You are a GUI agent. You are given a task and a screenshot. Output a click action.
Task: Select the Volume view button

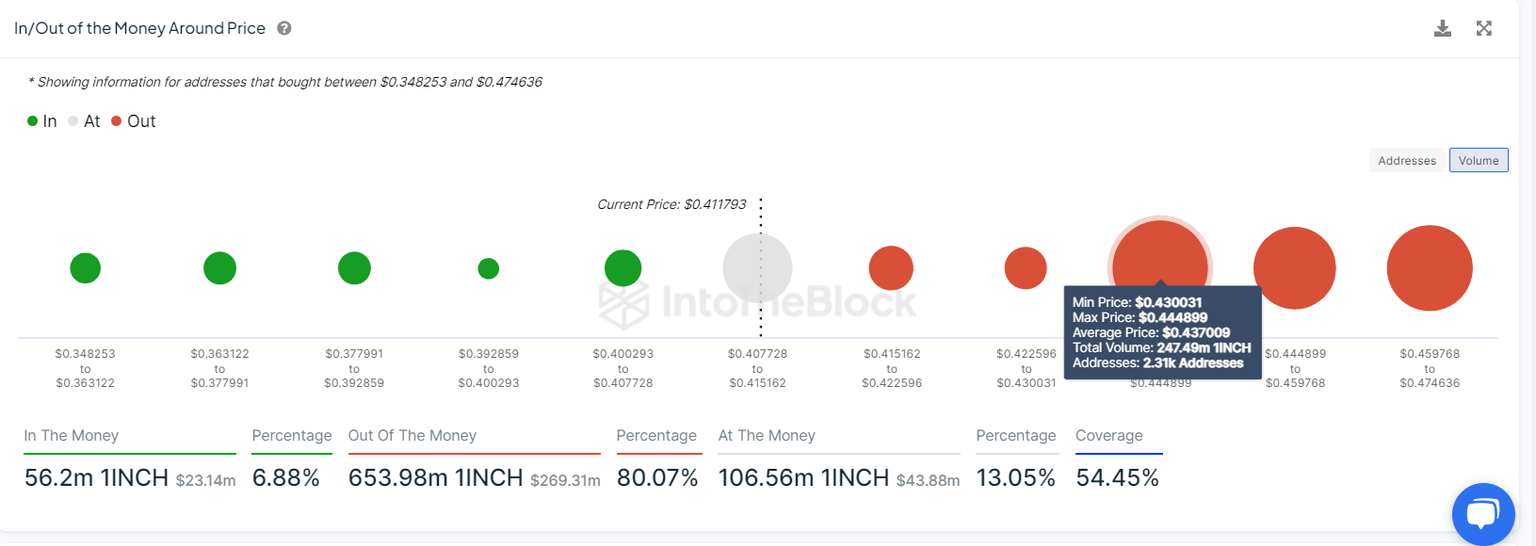click(x=1478, y=160)
